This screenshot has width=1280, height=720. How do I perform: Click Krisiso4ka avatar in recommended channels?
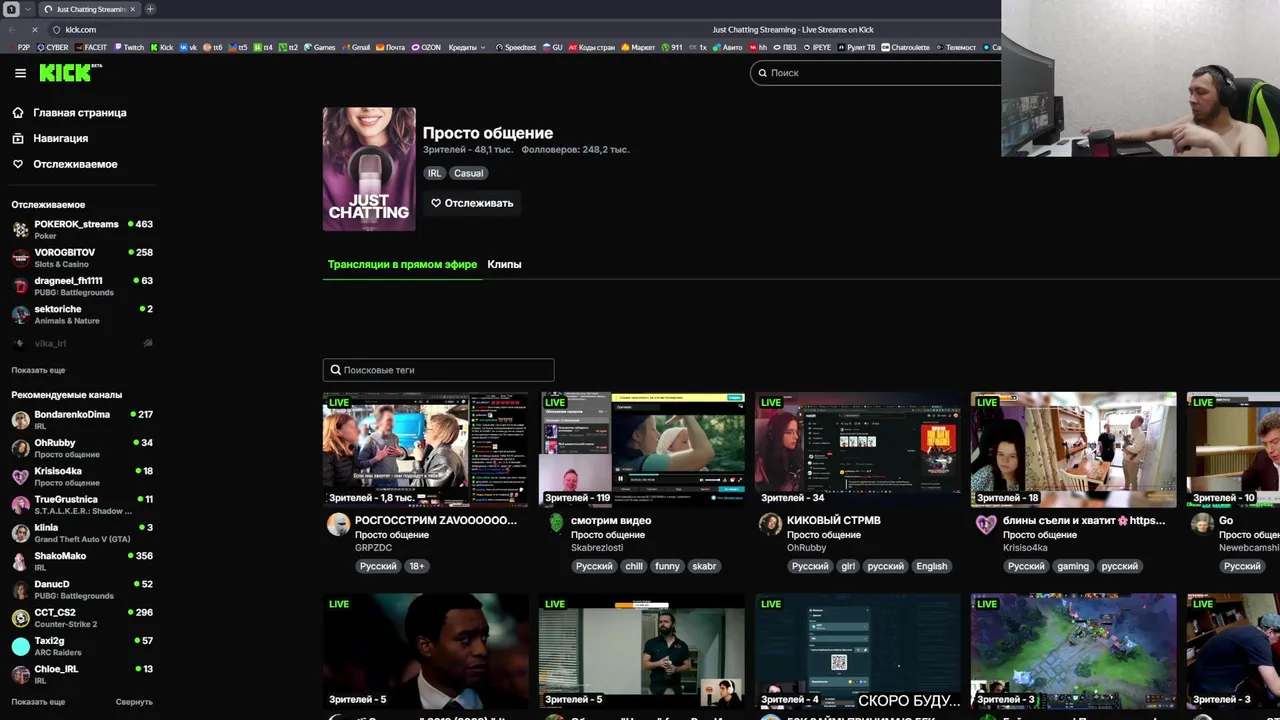(x=20, y=476)
